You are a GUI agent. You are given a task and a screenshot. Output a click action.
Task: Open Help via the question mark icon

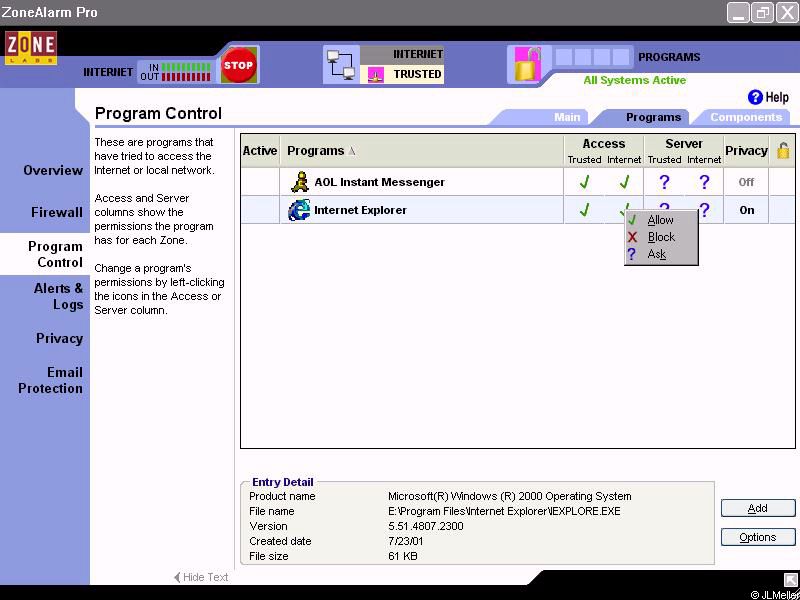(755, 97)
